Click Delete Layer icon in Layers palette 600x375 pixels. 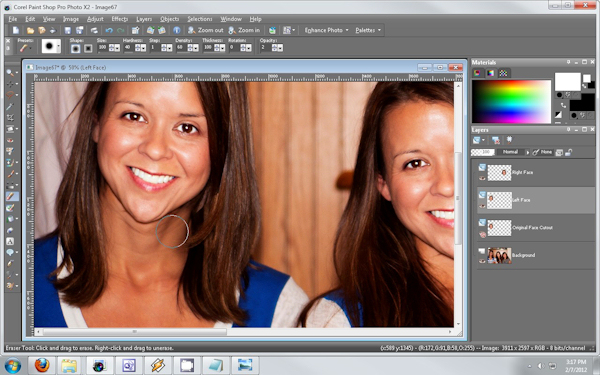coord(496,140)
